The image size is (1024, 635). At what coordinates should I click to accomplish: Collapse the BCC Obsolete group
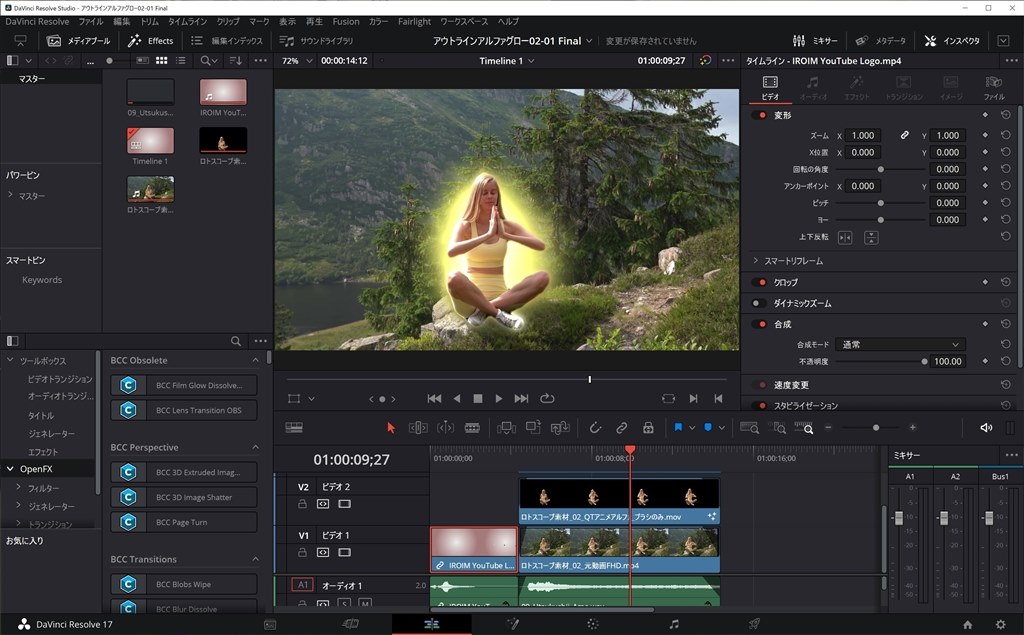[255, 360]
